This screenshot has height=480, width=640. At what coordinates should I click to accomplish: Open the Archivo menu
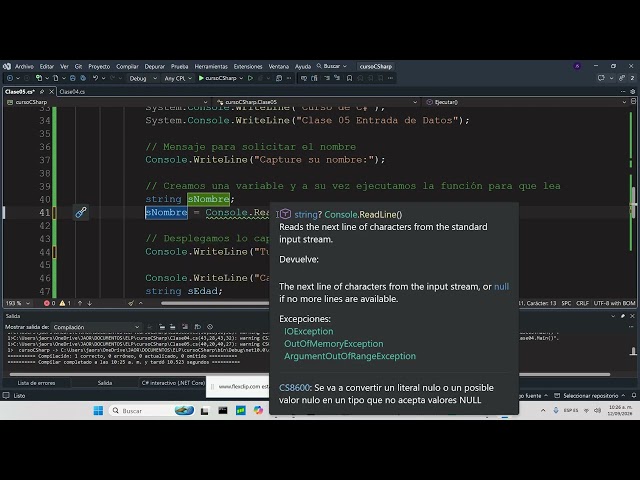24,66
